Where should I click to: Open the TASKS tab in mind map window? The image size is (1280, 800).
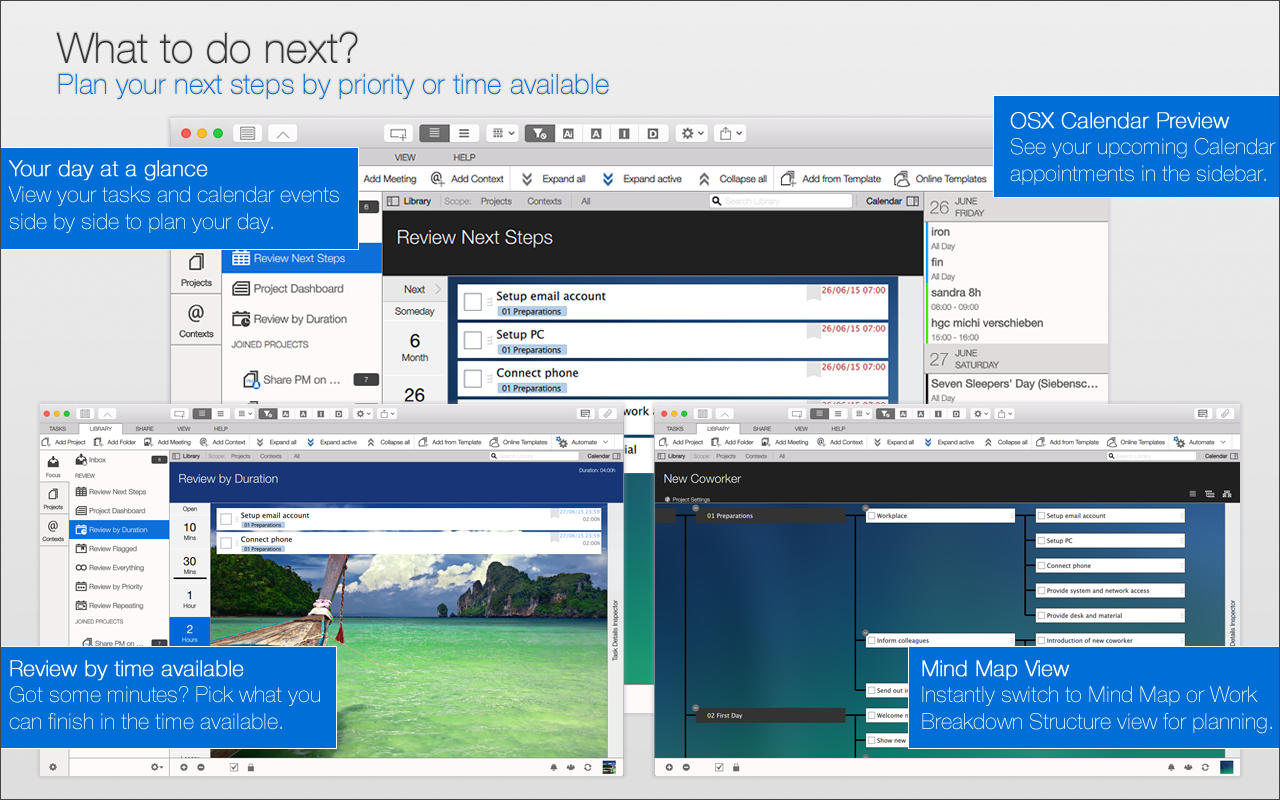pyautogui.click(x=675, y=428)
